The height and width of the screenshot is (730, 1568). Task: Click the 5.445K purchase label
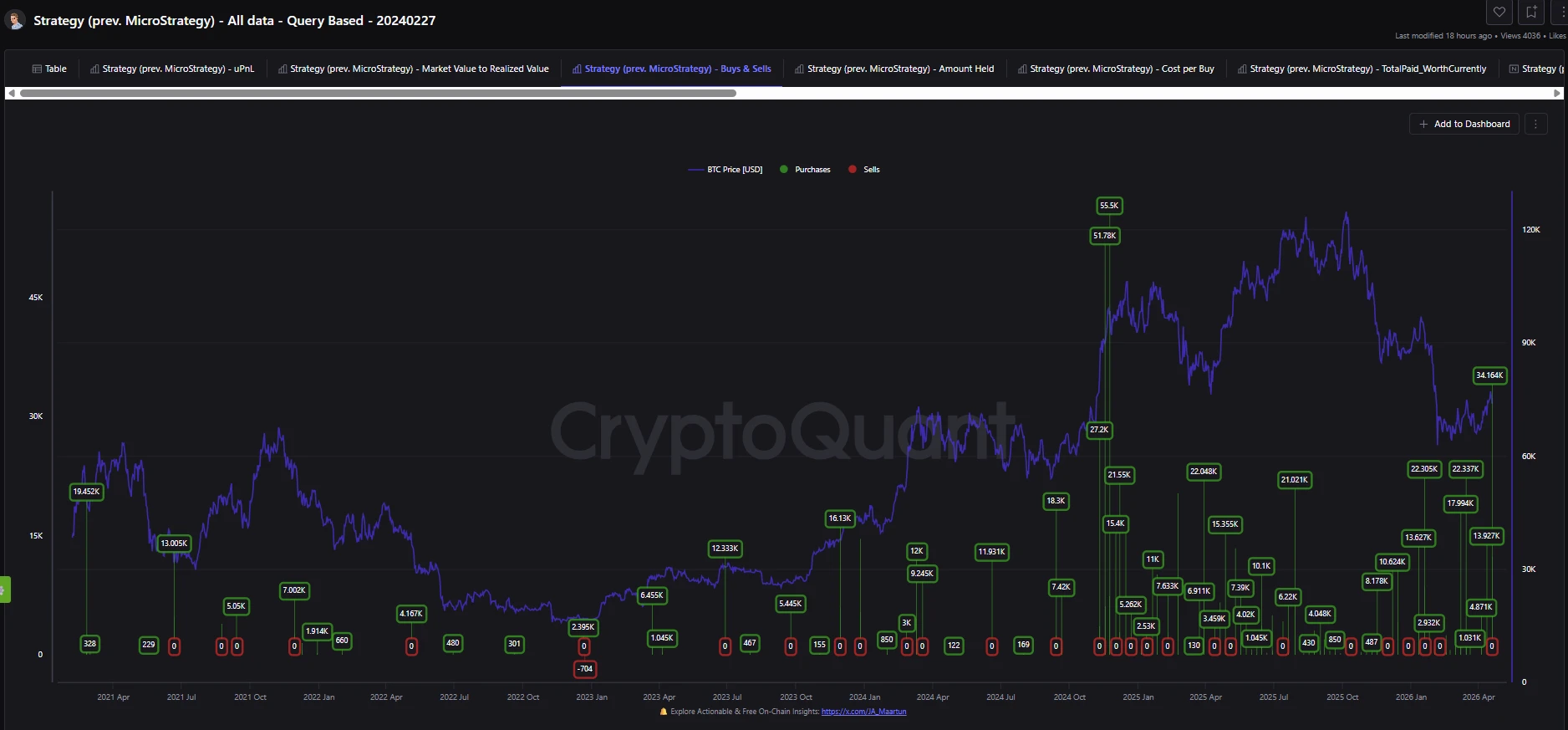[x=791, y=604]
